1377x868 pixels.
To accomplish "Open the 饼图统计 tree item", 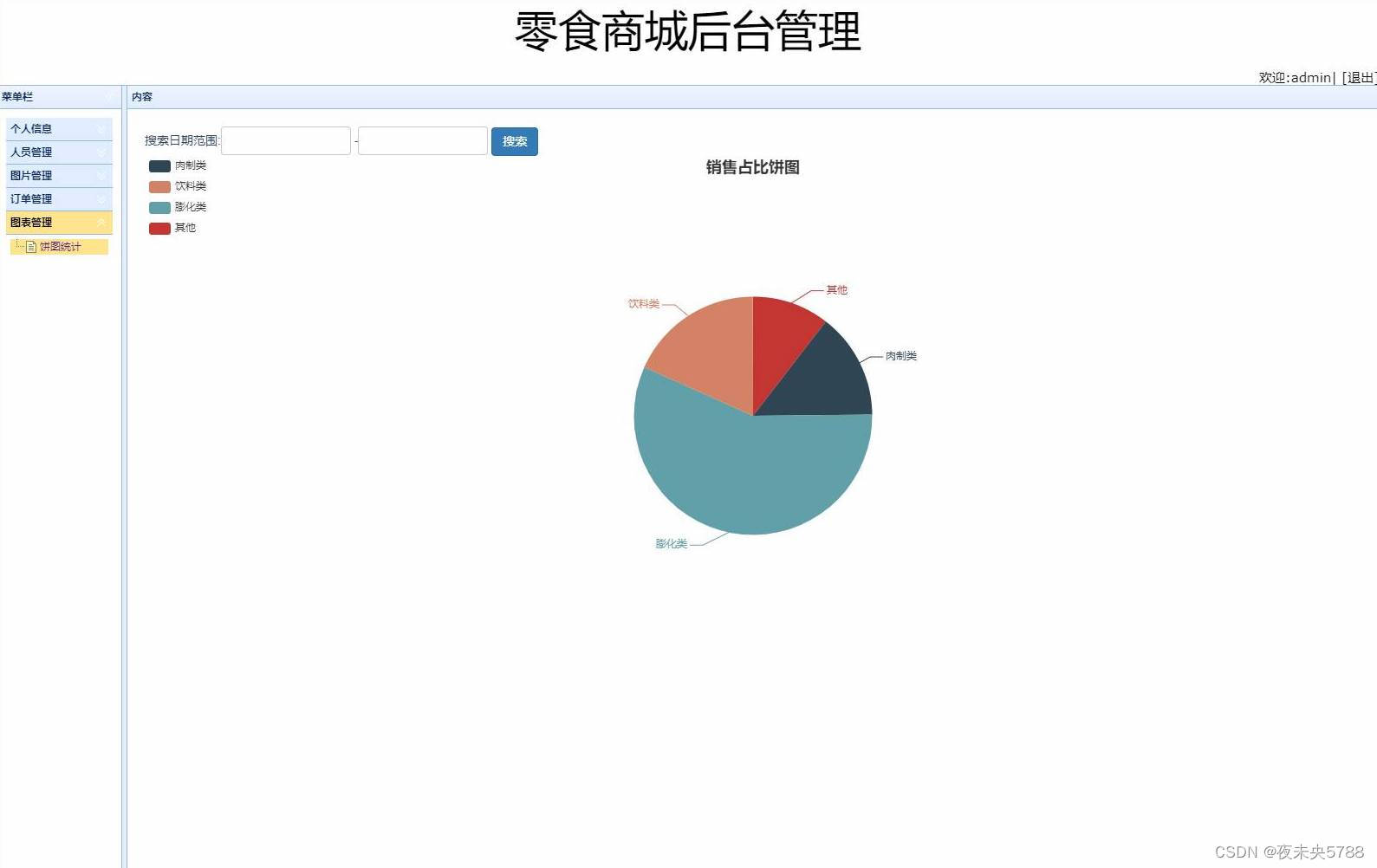I will [60, 247].
